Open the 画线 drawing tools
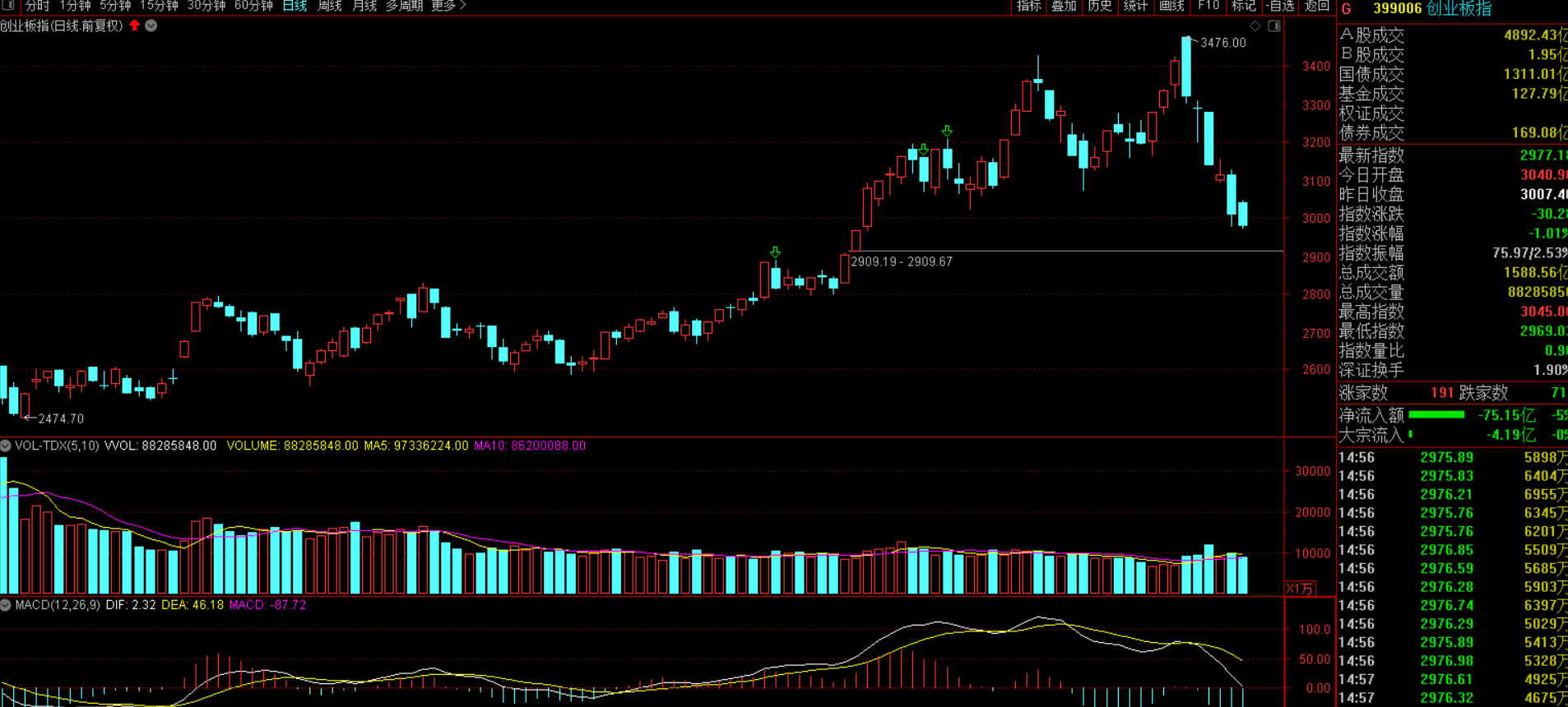 (1171, 6)
